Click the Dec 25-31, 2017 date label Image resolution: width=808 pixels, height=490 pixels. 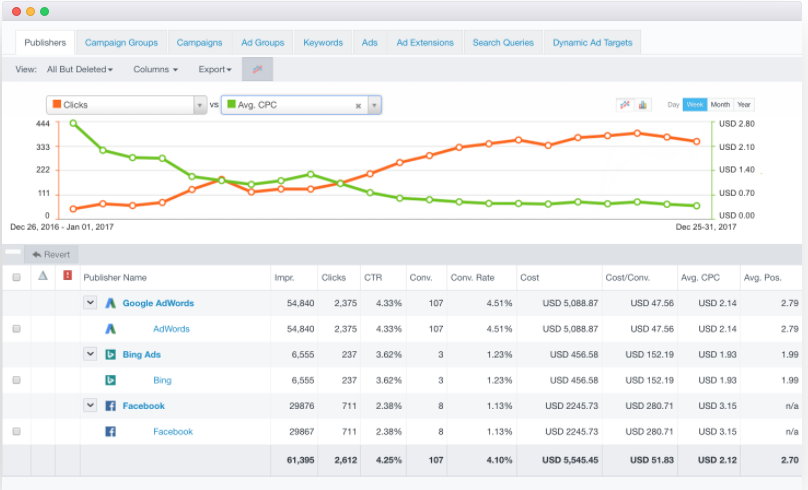(x=705, y=227)
